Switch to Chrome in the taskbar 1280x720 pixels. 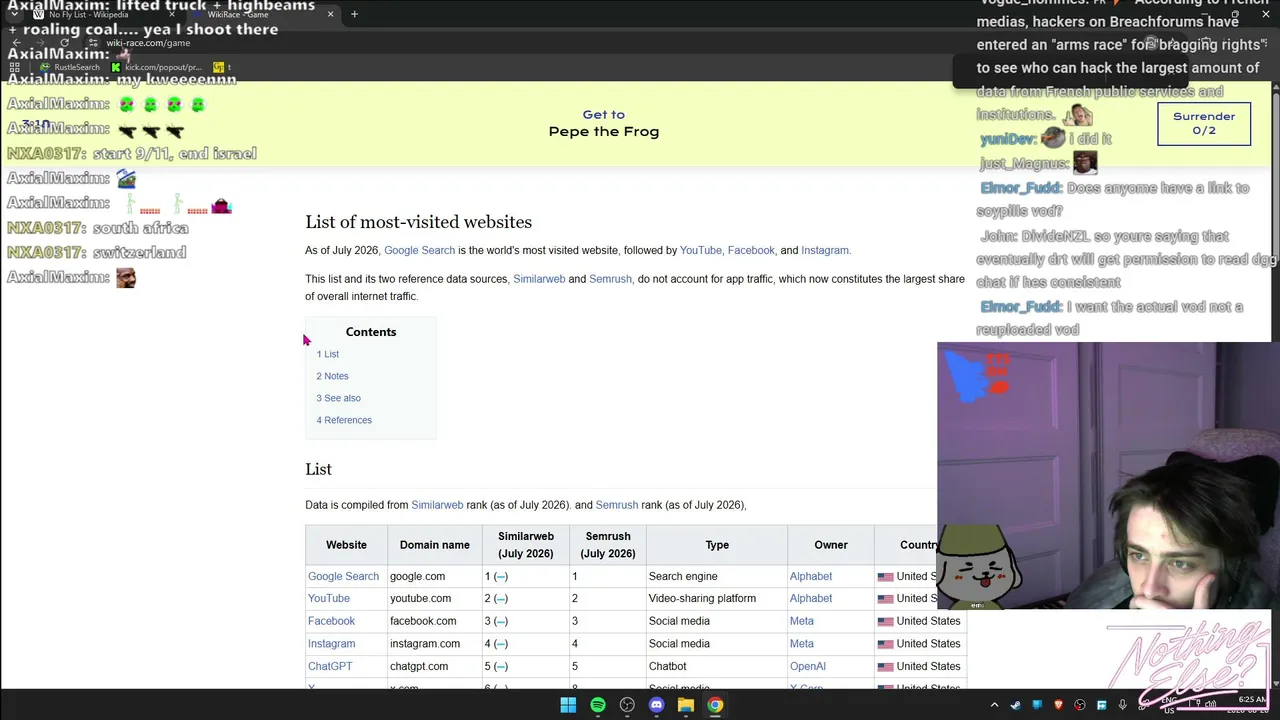[x=715, y=705]
